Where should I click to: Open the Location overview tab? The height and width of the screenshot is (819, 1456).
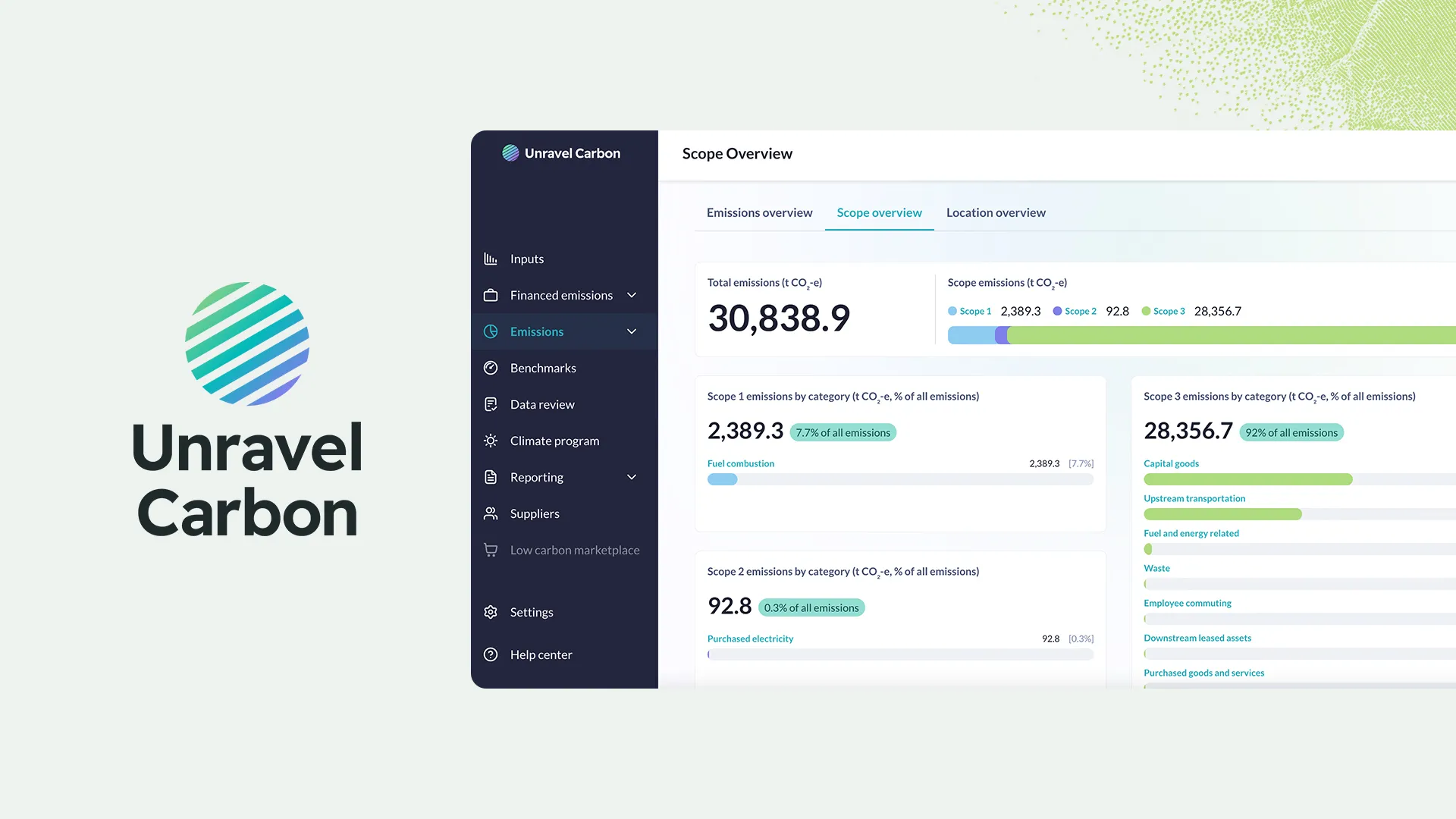pyautogui.click(x=996, y=212)
